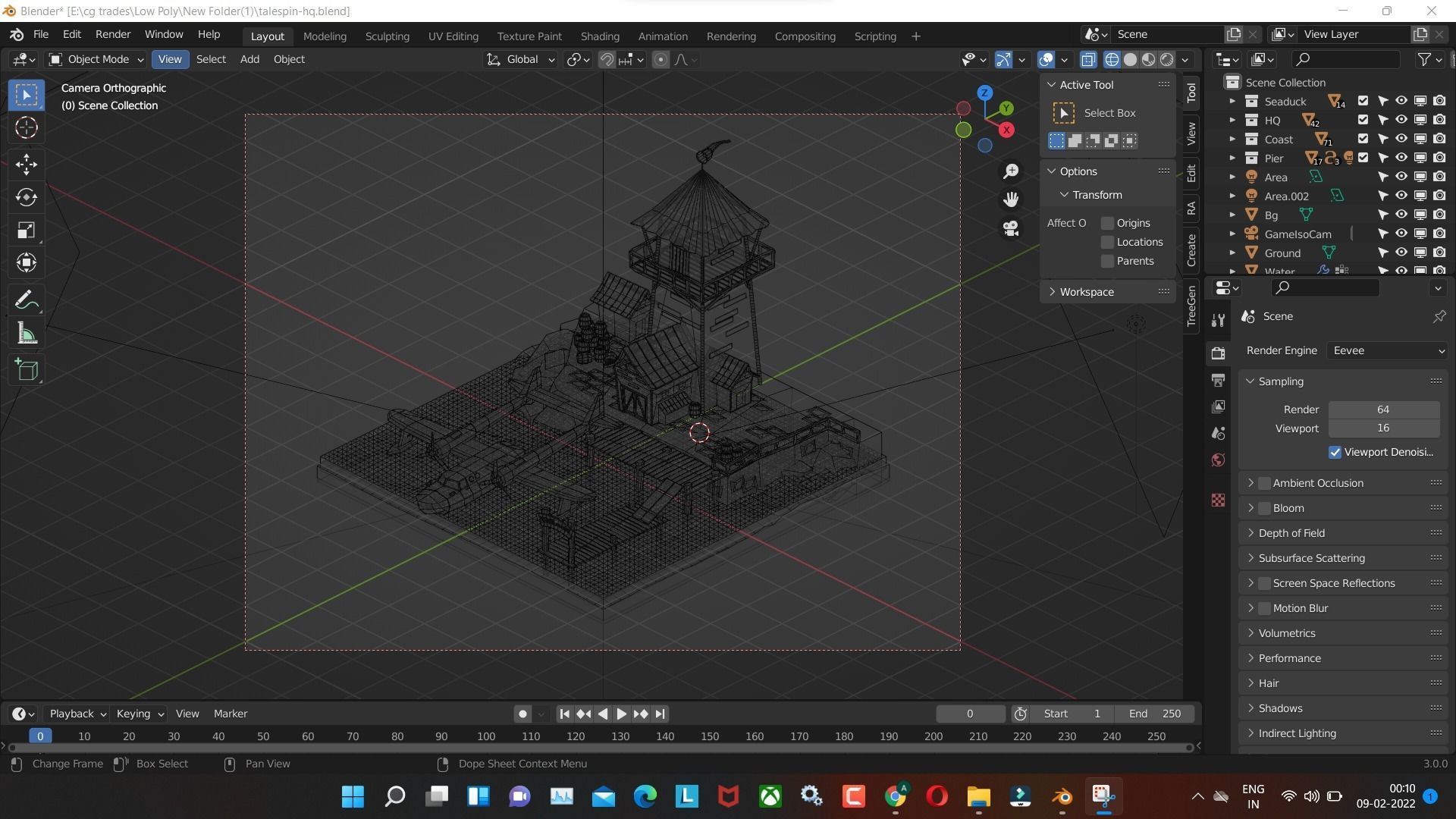1456x819 pixels.
Task: Exclude Seaduck collection from view layer
Action: coord(1363,101)
